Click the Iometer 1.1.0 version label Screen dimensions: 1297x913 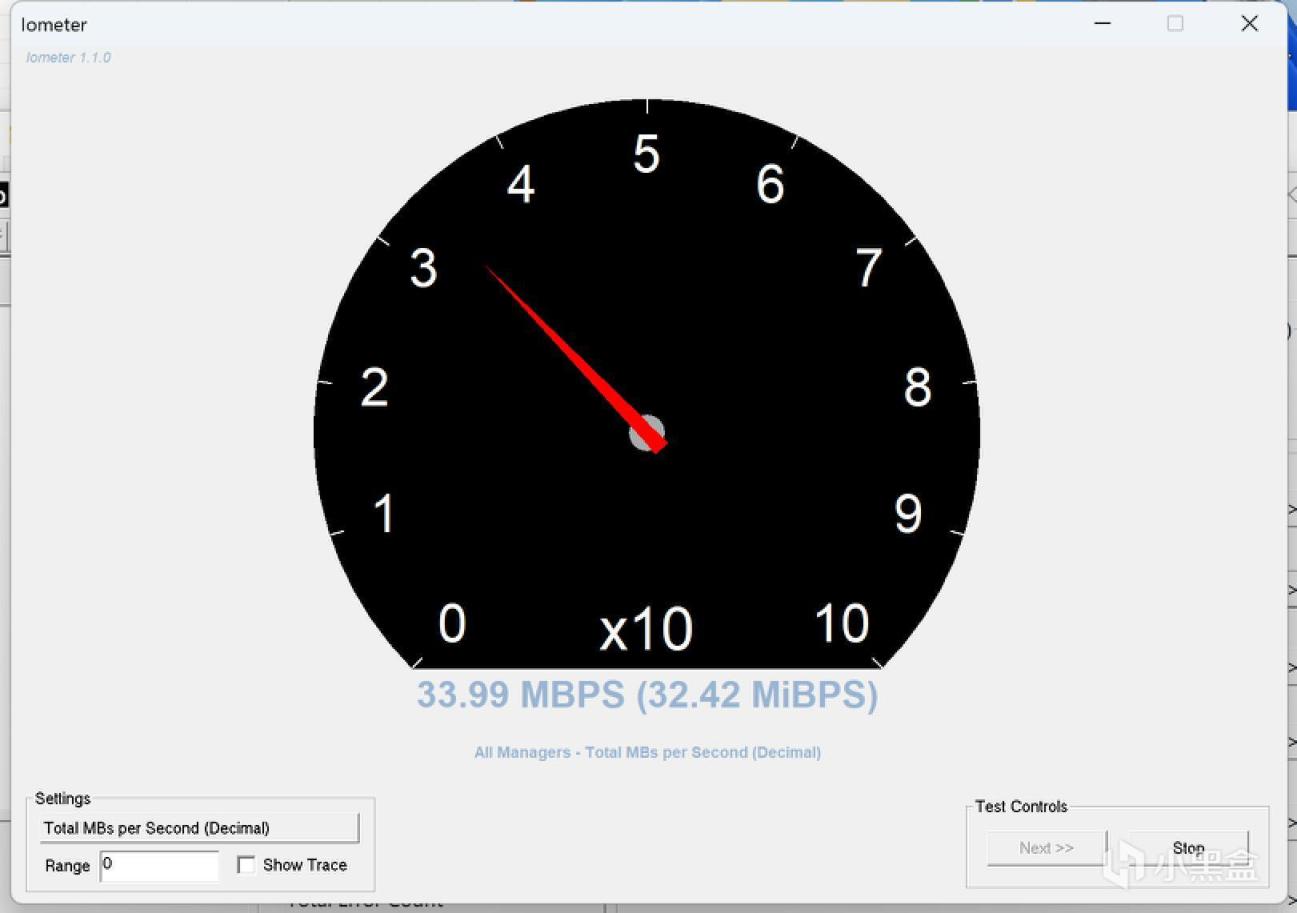click(68, 57)
